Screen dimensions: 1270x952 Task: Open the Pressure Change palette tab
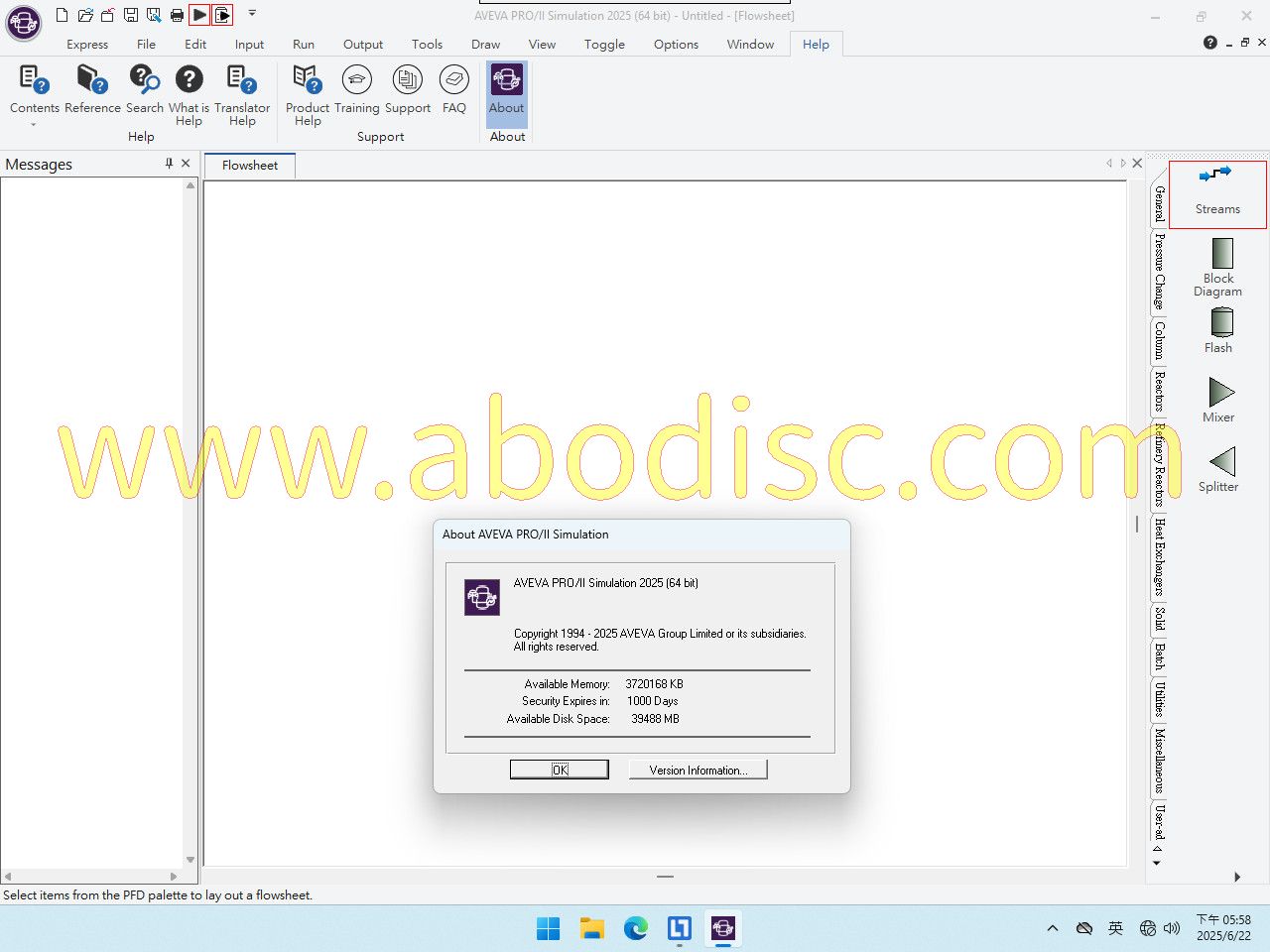coord(1159,272)
